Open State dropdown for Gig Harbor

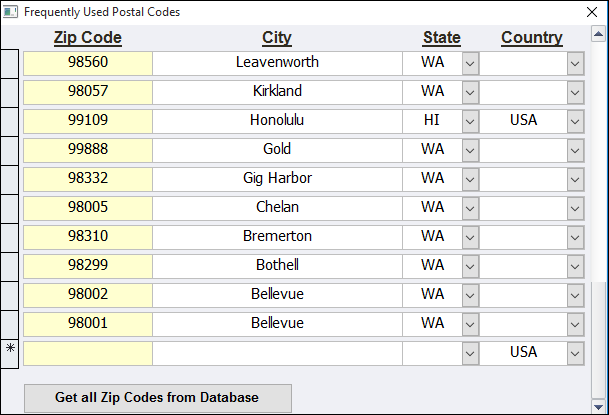click(471, 178)
